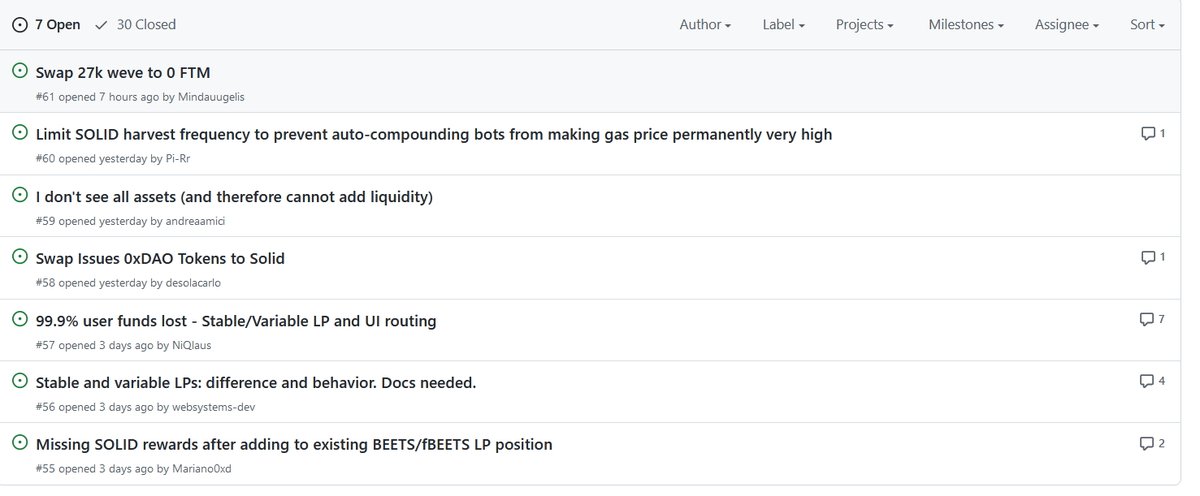
Task: Open the 7 comments on '99.9% user funds lost'
Action: pos(1152,319)
